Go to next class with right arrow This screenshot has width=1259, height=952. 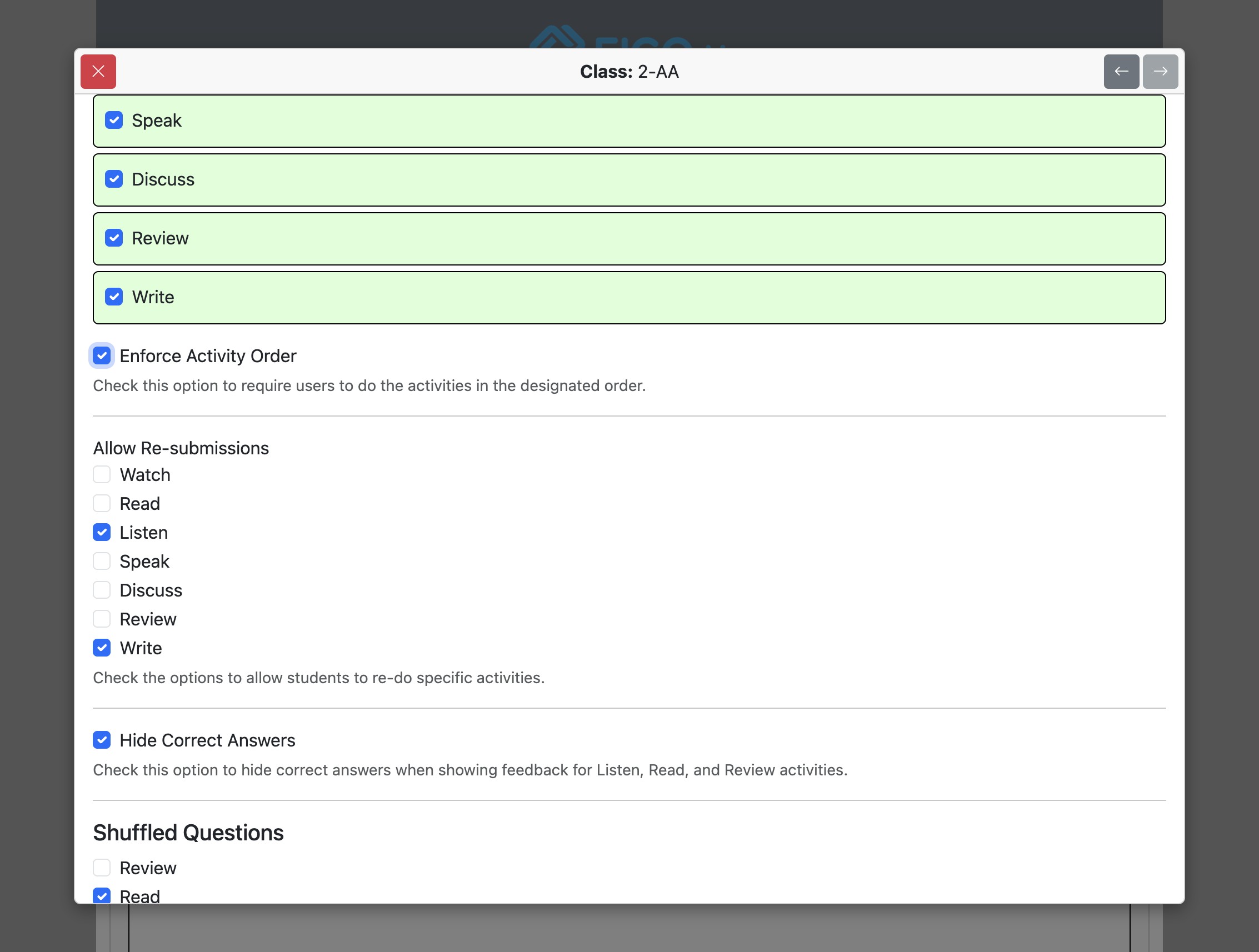tap(1160, 72)
